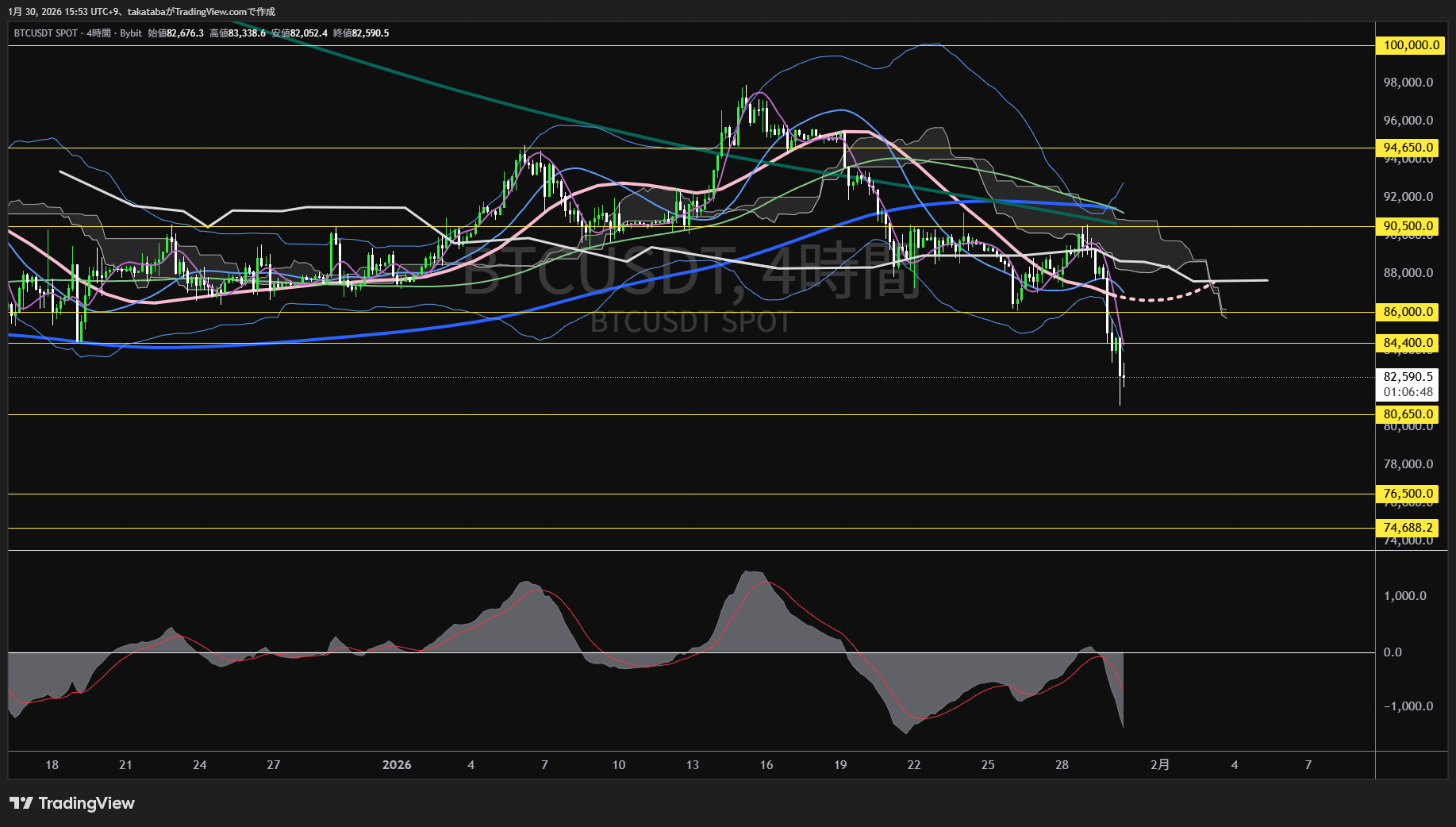Click the 84,400.0 yellow price label
The image size is (1456, 827).
pos(1408,343)
